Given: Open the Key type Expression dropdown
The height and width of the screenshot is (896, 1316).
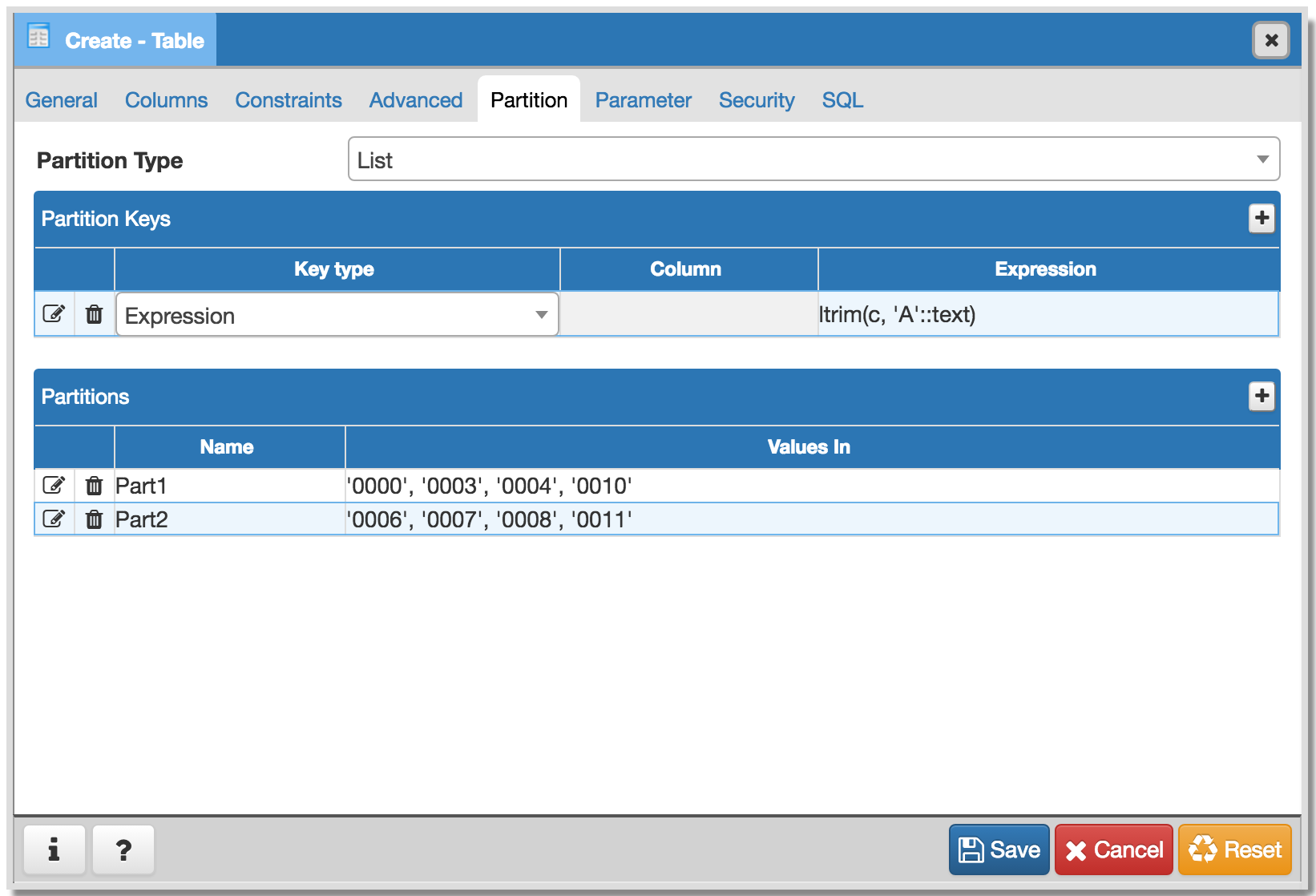Looking at the screenshot, I should [337, 315].
